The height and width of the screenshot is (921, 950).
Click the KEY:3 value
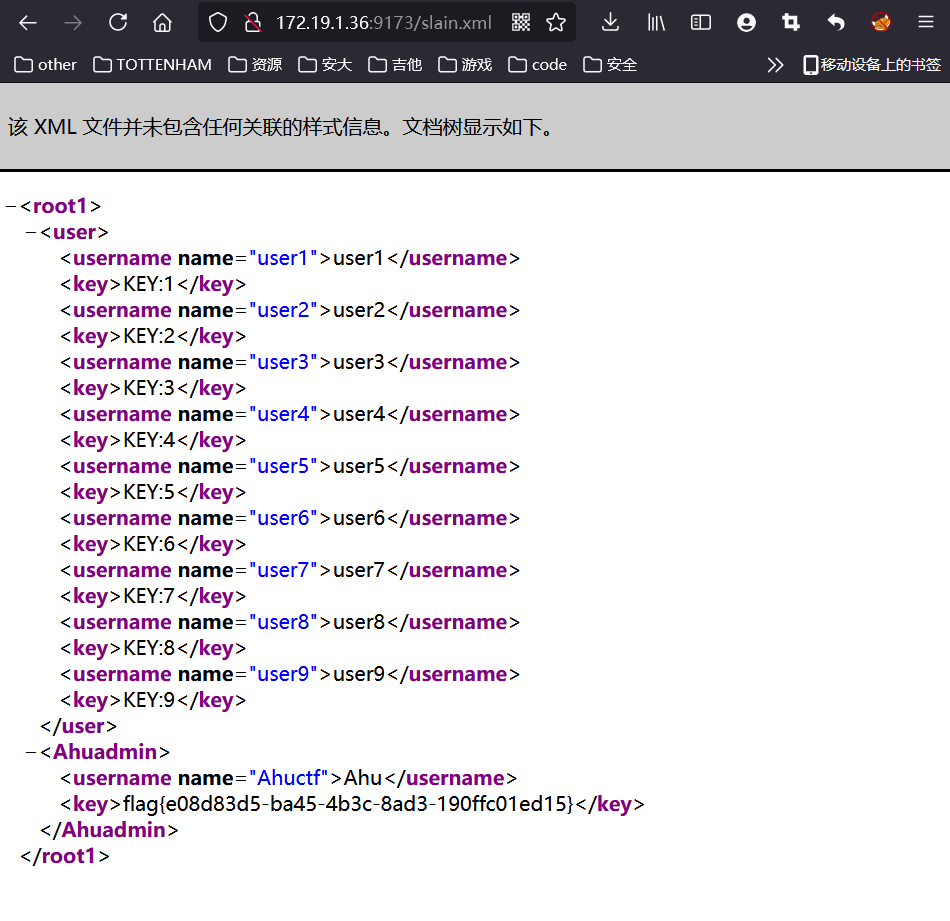tap(149, 388)
